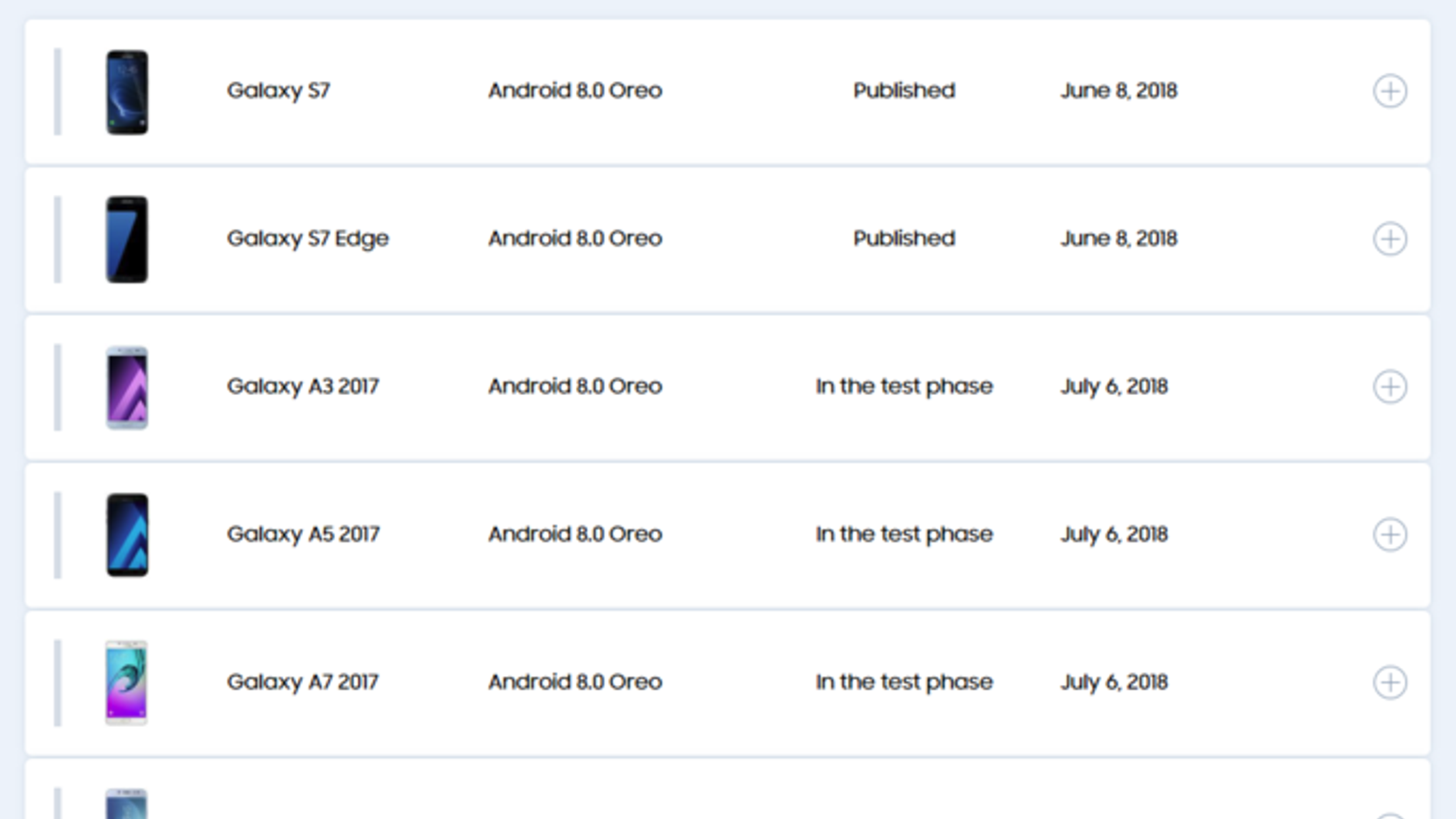The width and height of the screenshot is (1456, 819).
Task: Open the Galaxy S7 Edge device name
Action: click(308, 238)
